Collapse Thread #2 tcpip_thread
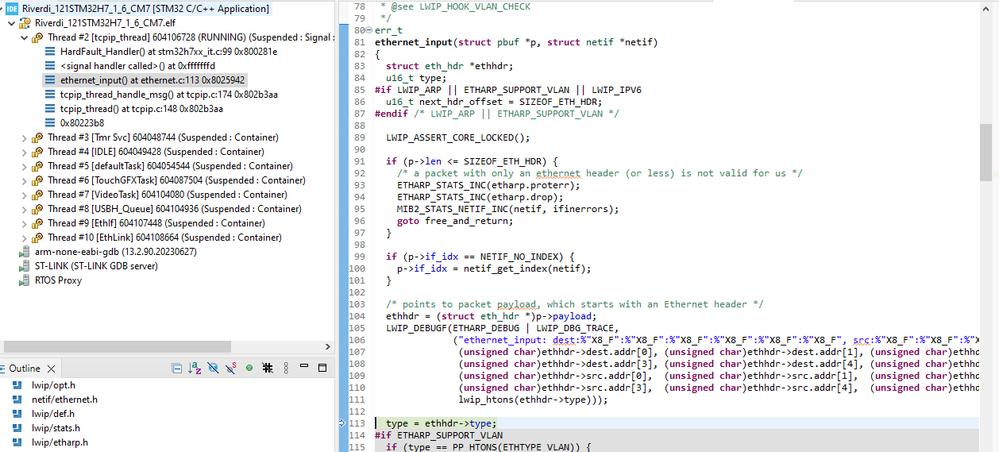Viewport: 999px width, 452px height. pyautogui.click(x=24, y=38)
